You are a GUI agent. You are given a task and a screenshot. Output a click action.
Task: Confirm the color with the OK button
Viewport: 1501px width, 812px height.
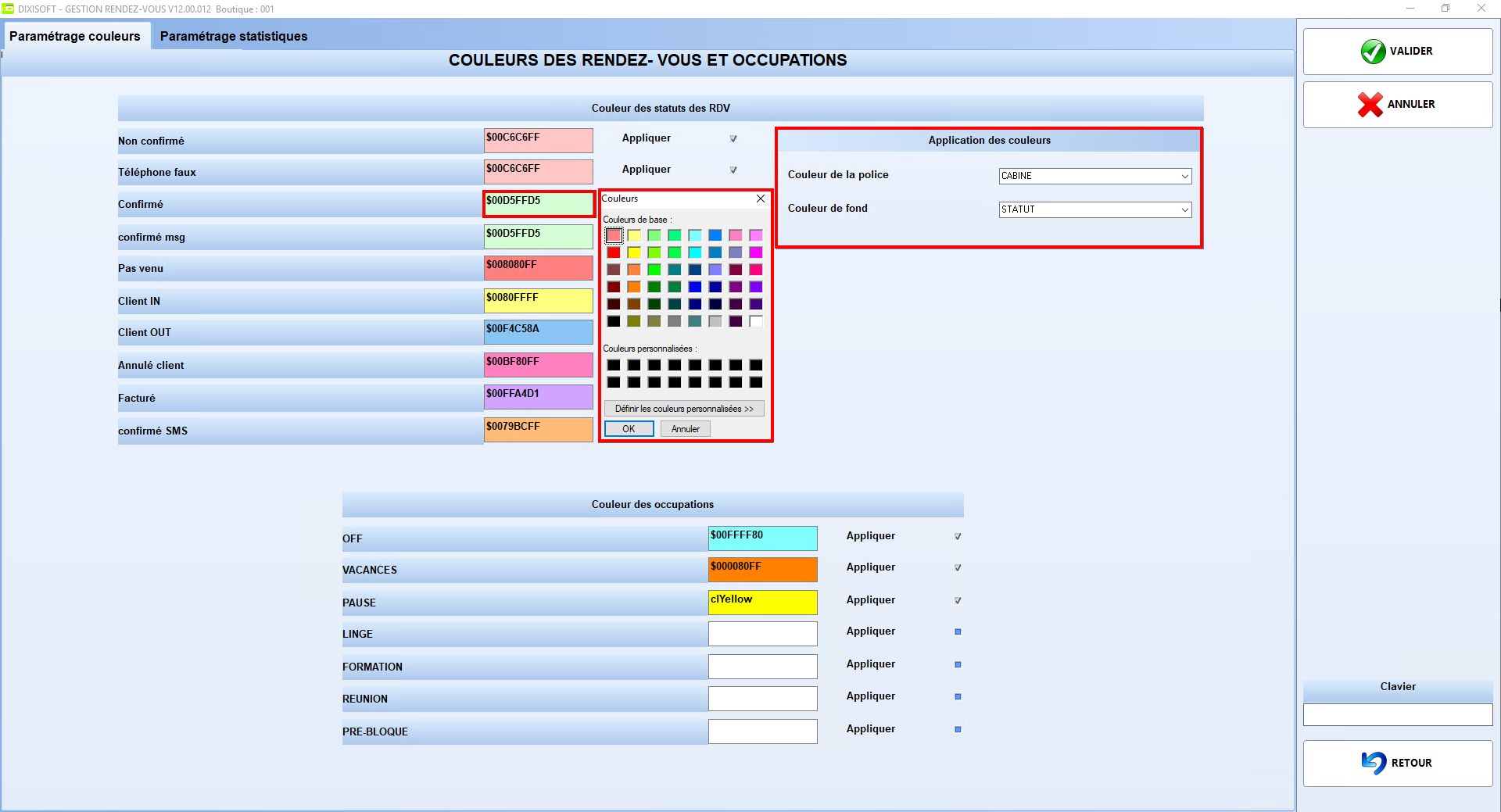click(629, 429)
